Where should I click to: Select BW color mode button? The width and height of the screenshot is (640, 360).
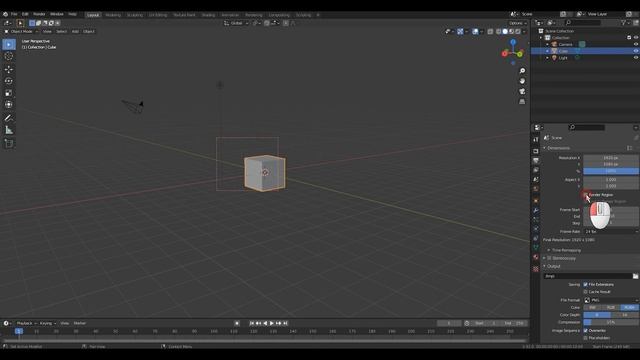click(x=592, y=307)
